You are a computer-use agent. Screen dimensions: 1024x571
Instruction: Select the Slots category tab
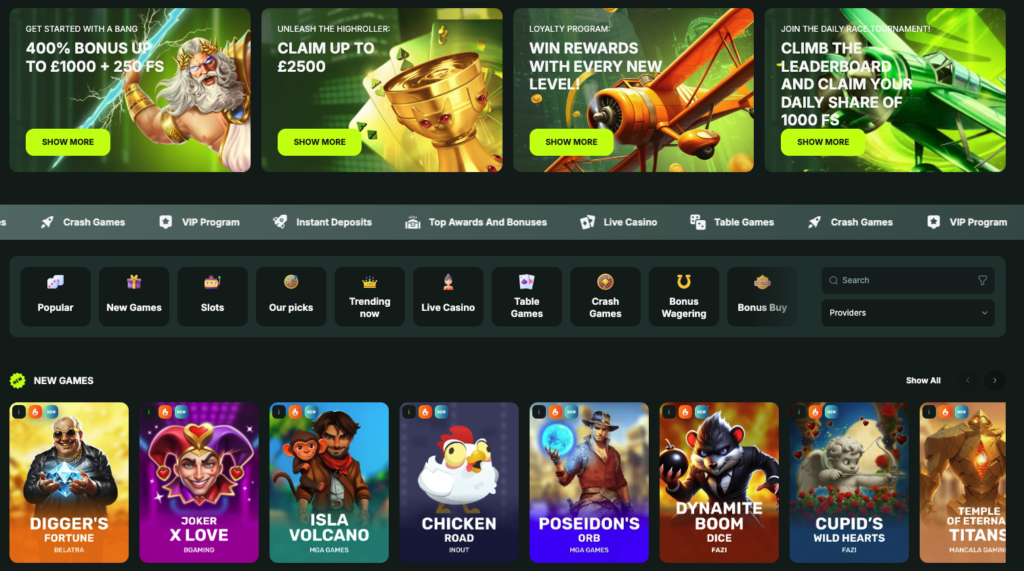tap(212, 297)
